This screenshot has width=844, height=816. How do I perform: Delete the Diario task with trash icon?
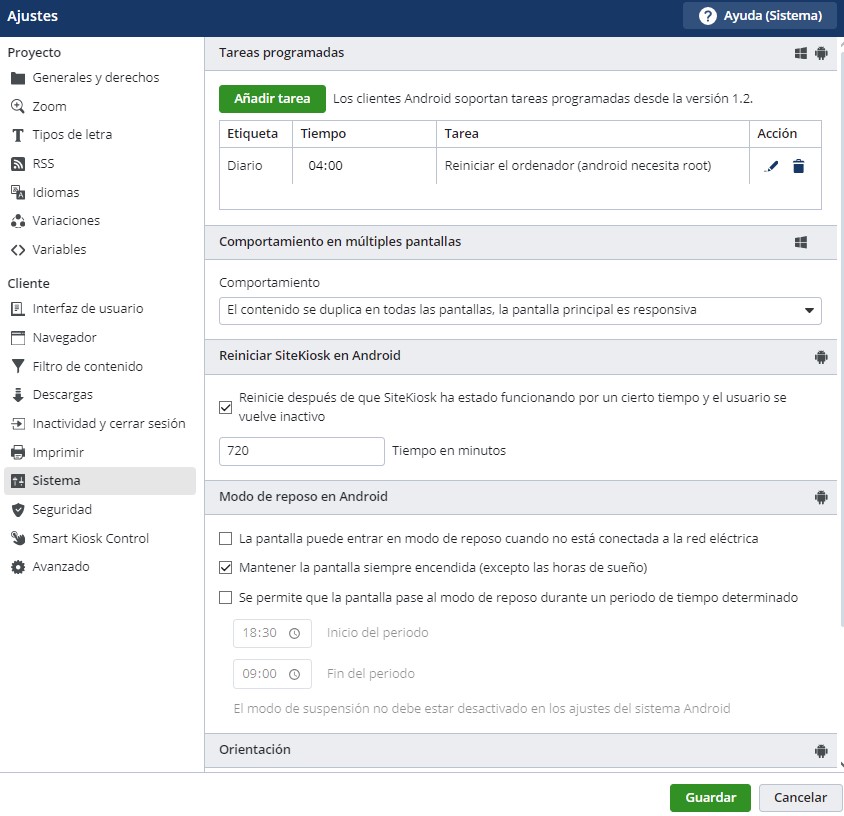click(x=798, y=167)
